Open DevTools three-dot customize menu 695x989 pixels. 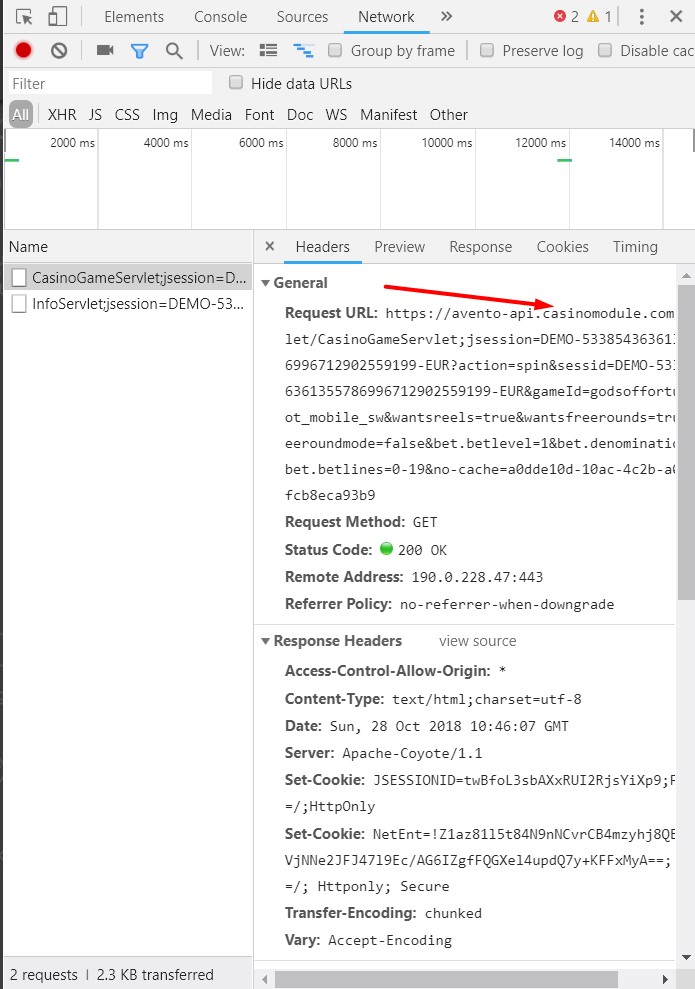(642, 17)
